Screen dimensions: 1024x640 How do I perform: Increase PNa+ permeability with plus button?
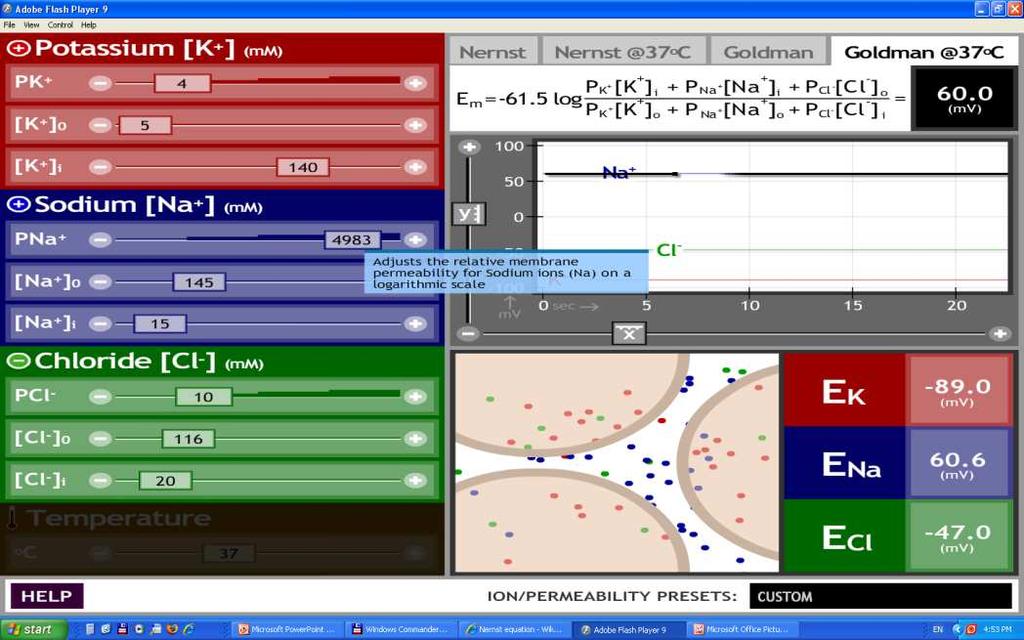click(415, 240)
